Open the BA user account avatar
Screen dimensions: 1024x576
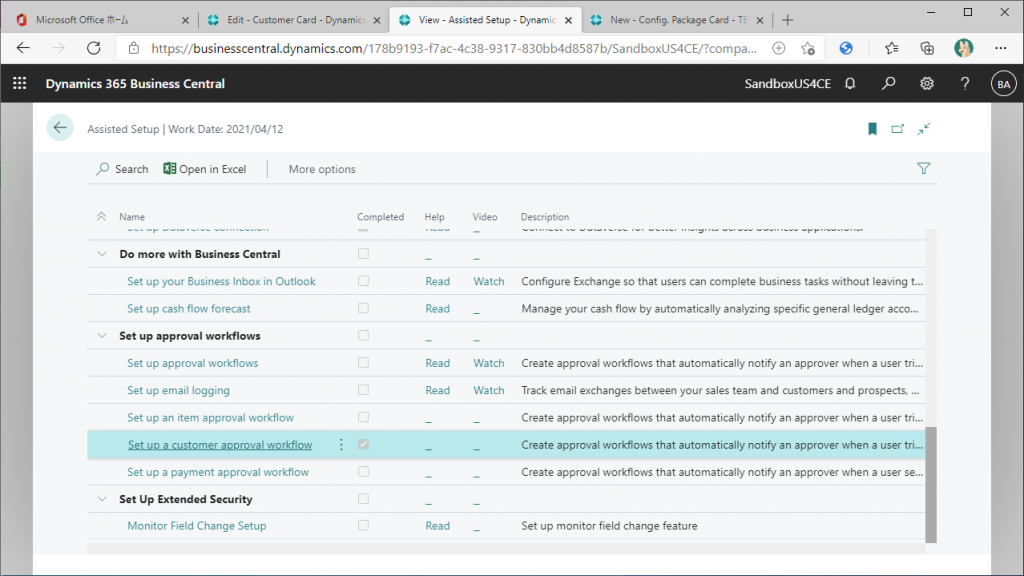(1004, 84)
